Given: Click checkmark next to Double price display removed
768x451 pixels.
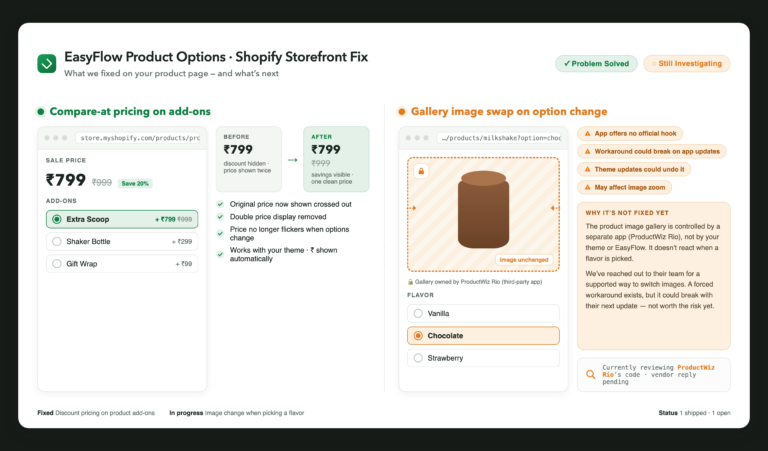Looking at the screenshot, I should (220, 216).
